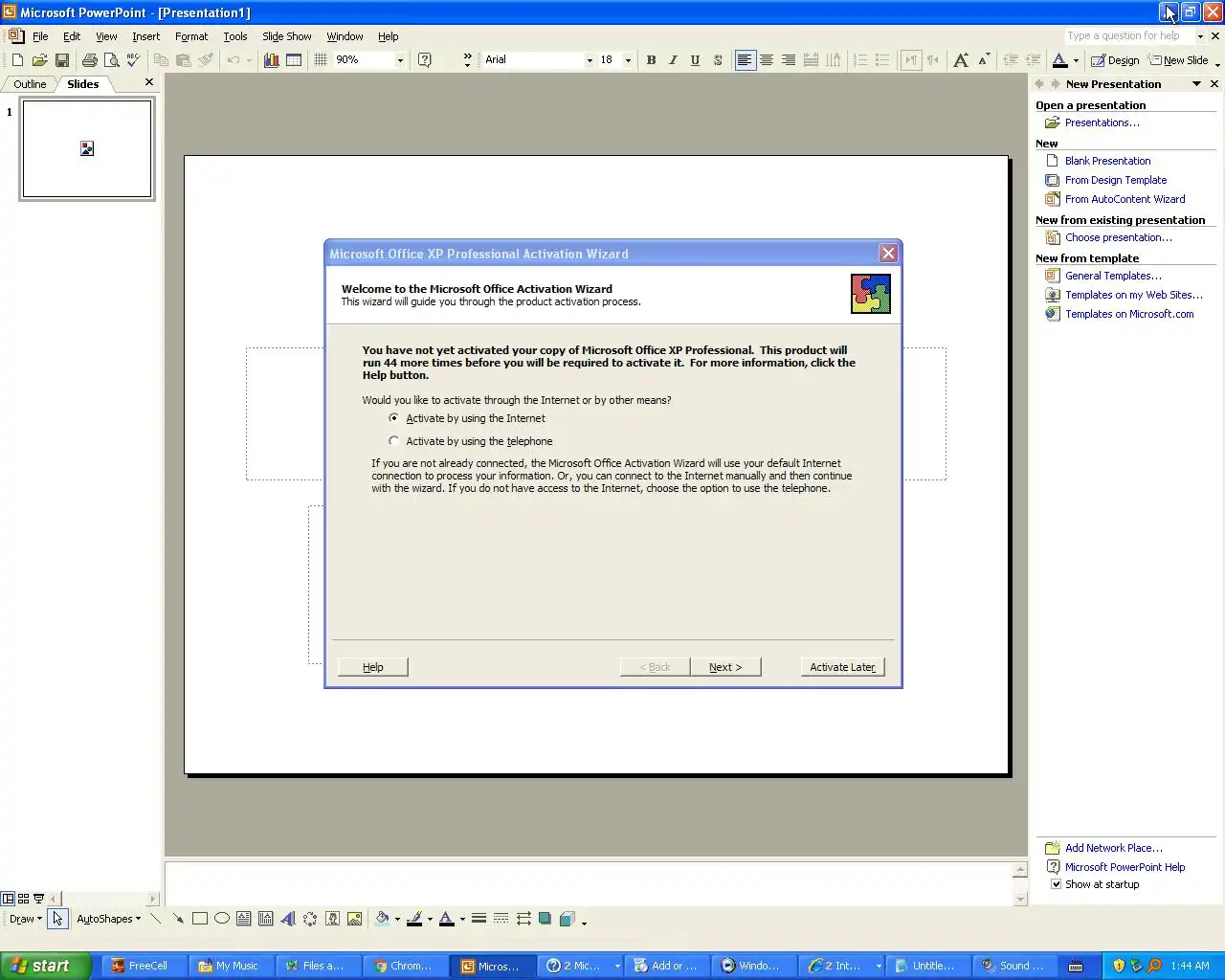Click the Fill Color paint bucket swatch
Screen dimensions: 1225x980
(x=382, y=919)
